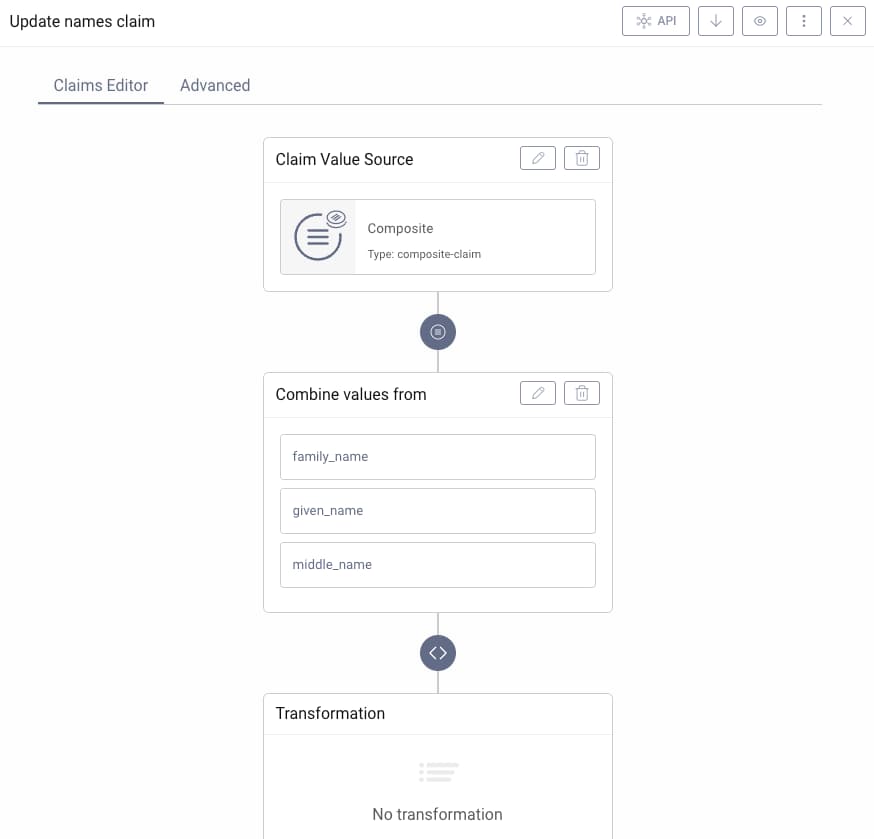Click the No transformation placeholder
The width and height of the screenshot is (874, 839).
[438, 814]
